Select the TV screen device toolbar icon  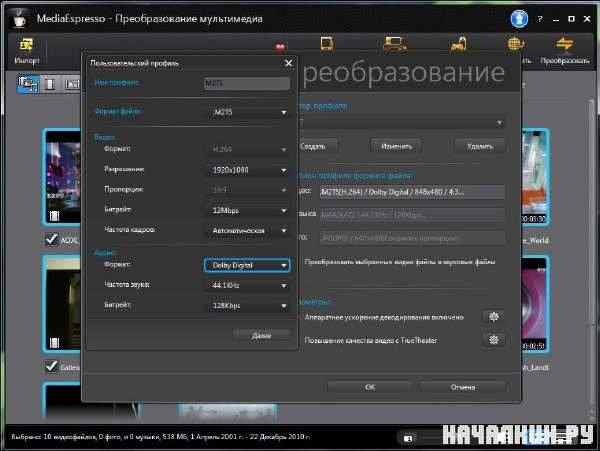click(x=327, y=44)
